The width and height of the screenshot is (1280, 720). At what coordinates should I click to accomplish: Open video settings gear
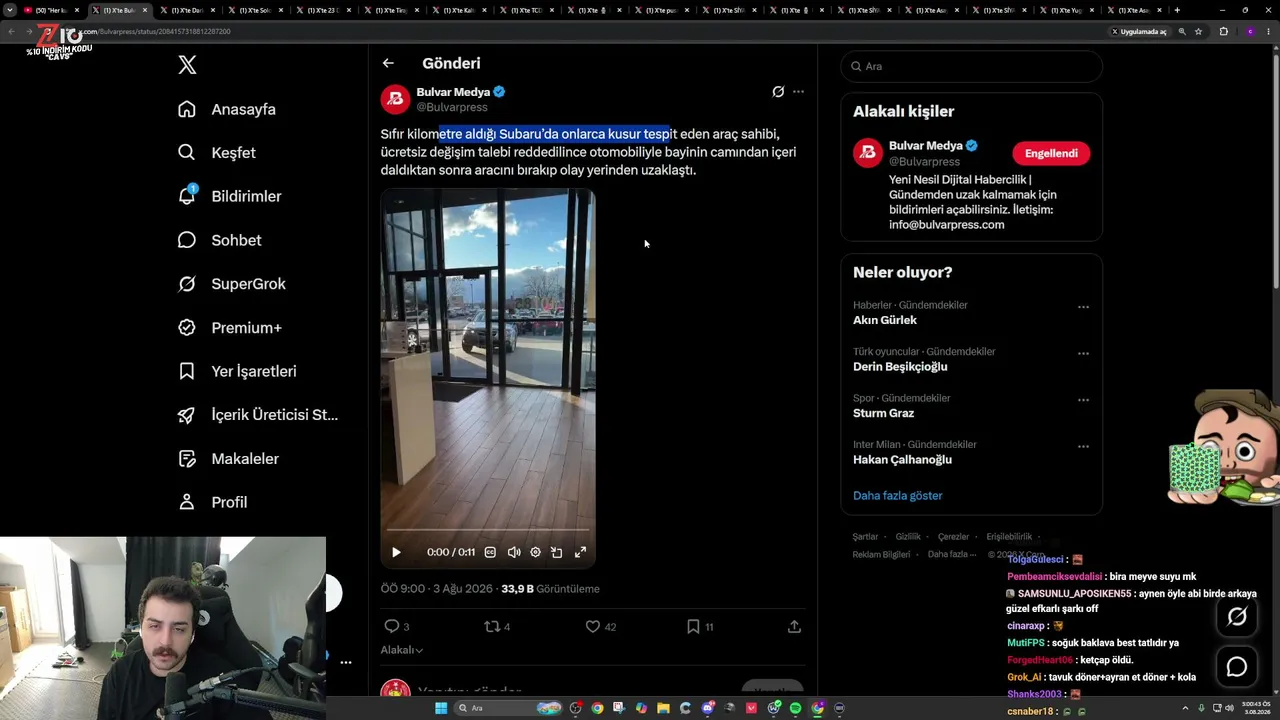pyautogui.click(x=535, y=552)
